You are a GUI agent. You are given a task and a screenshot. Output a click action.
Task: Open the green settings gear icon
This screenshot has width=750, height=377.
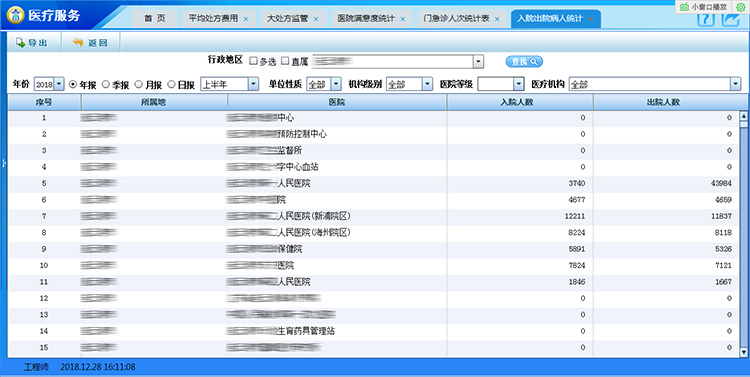(x=741, y=7)
